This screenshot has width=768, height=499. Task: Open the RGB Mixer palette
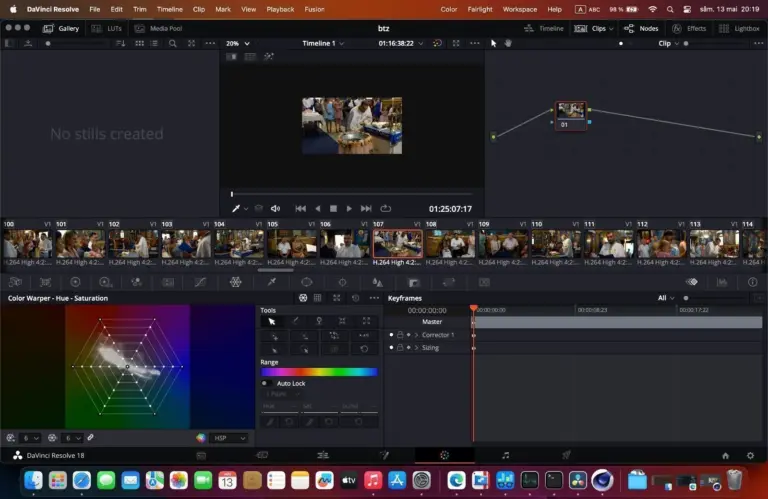136,282
